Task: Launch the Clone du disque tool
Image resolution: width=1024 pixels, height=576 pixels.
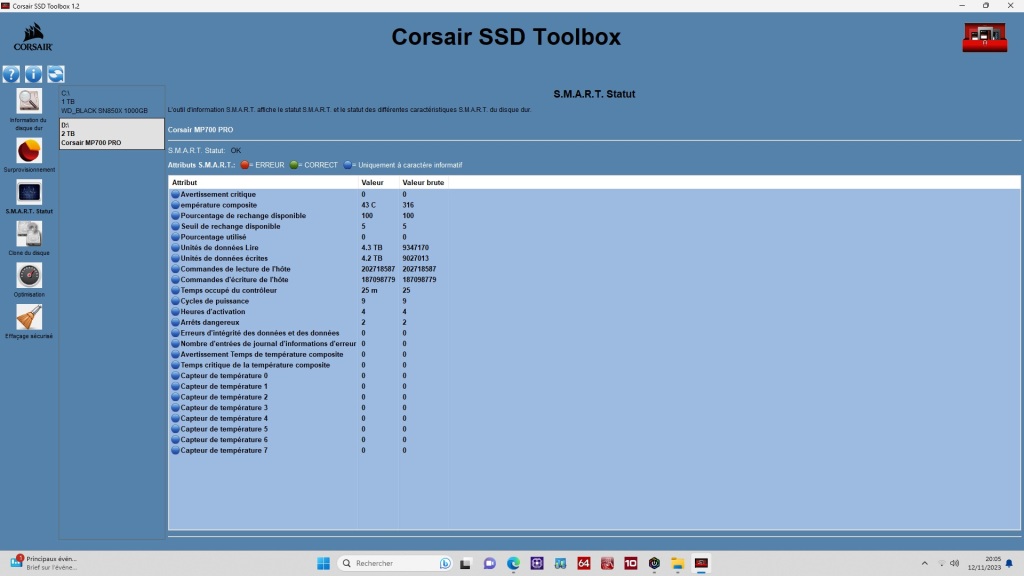Action: point(29,234)
